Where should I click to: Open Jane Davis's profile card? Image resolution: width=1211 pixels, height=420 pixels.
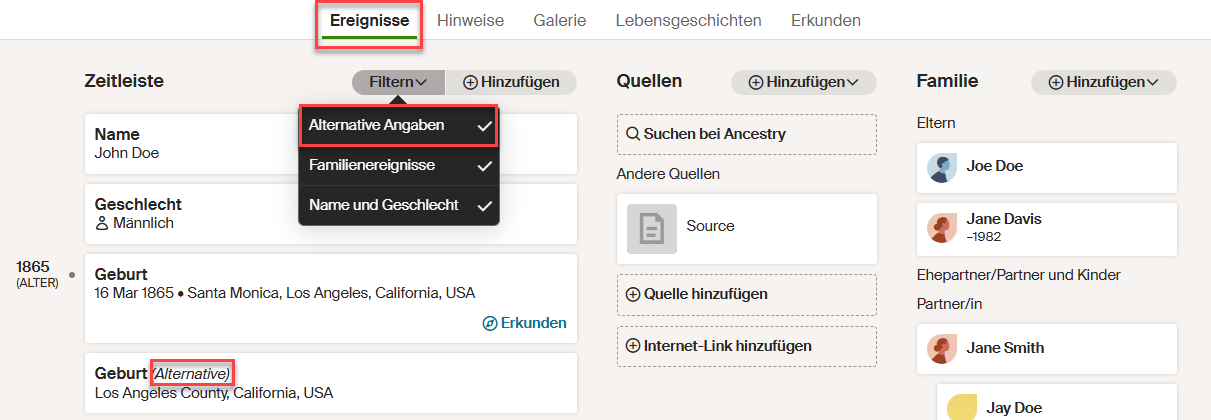(x=1046, y=228)
